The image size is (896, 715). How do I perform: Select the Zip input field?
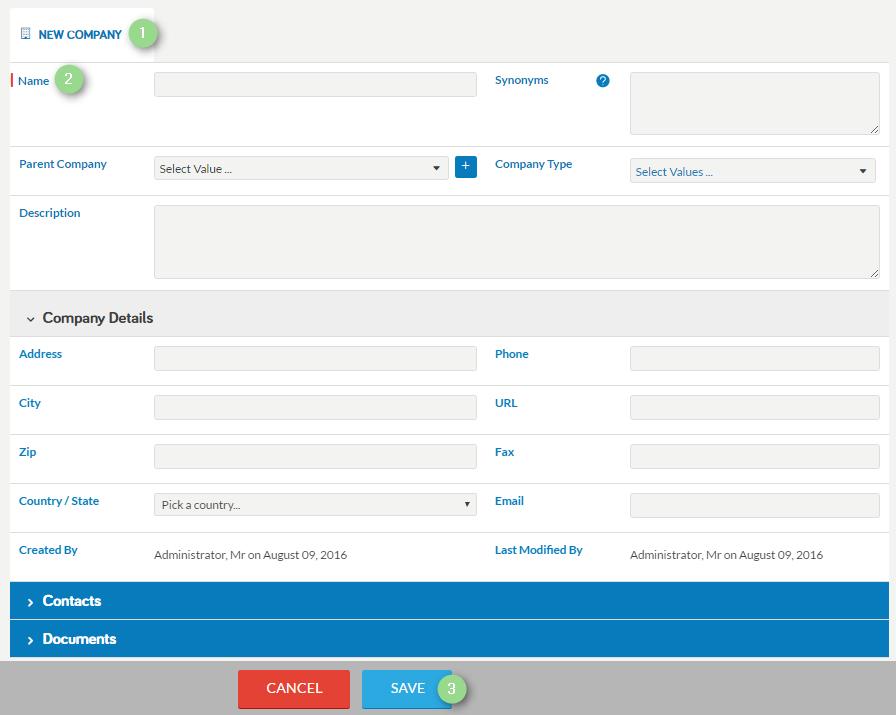point(315,457)
